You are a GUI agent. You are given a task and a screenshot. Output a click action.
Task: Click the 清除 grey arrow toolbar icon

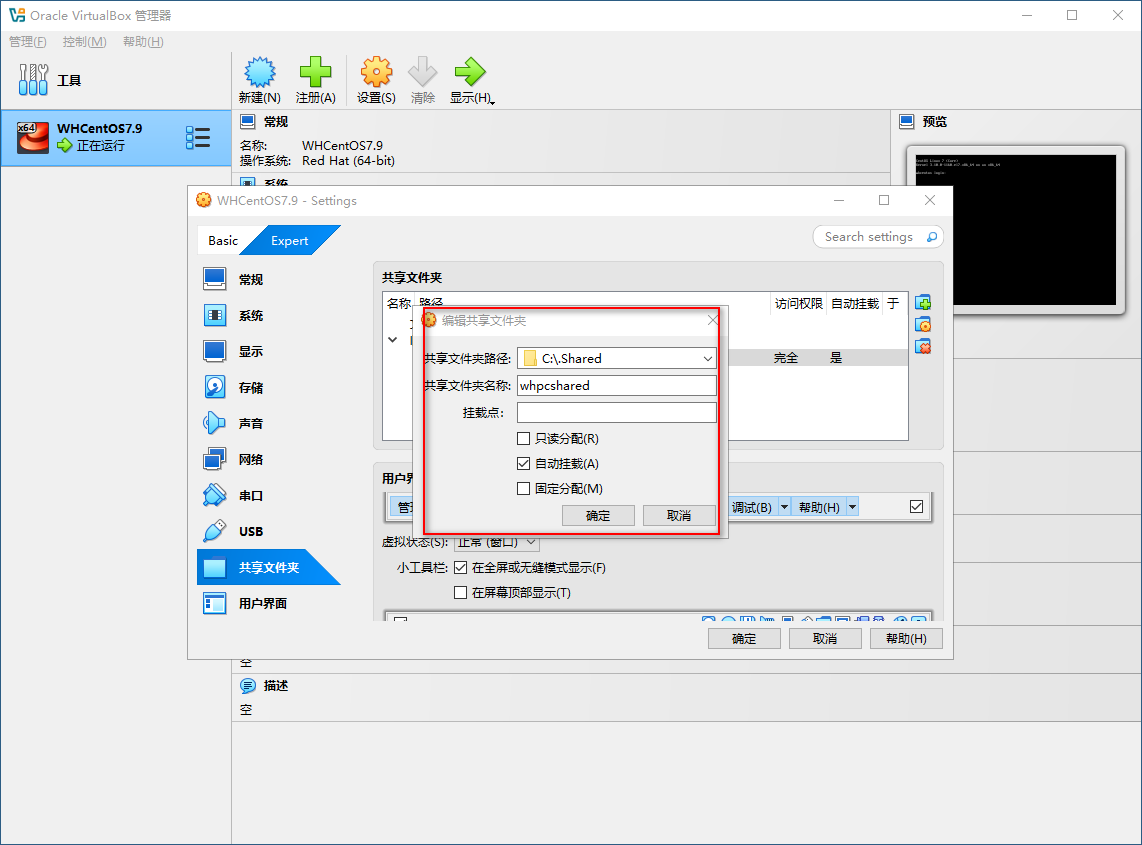pyautogui.click(x=422, y=72)
